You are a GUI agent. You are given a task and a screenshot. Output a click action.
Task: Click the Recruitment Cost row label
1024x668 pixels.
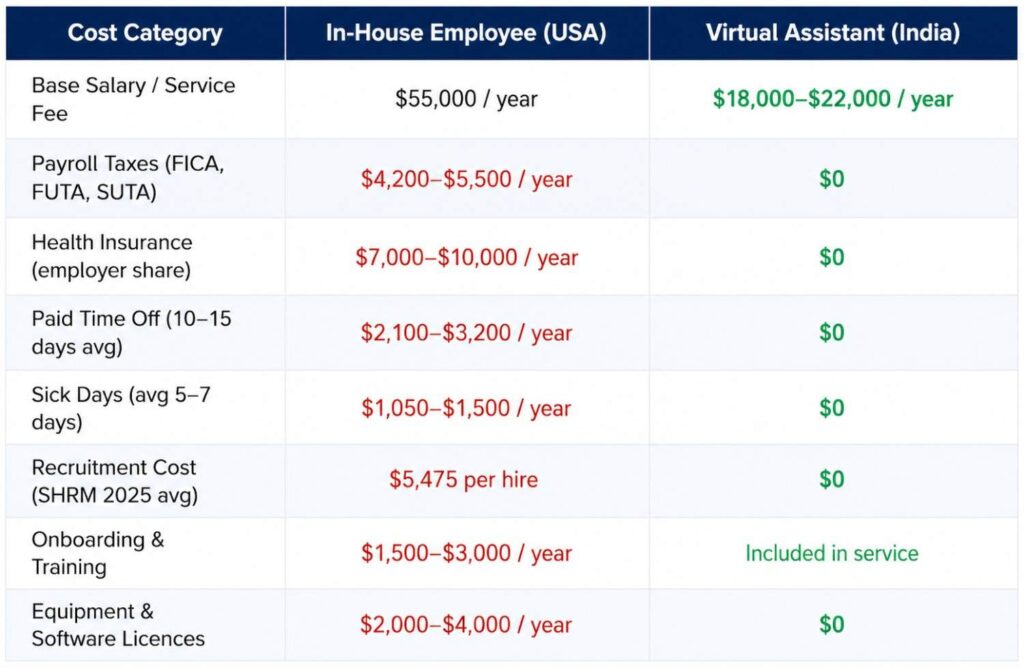click(x=114, y=480)
